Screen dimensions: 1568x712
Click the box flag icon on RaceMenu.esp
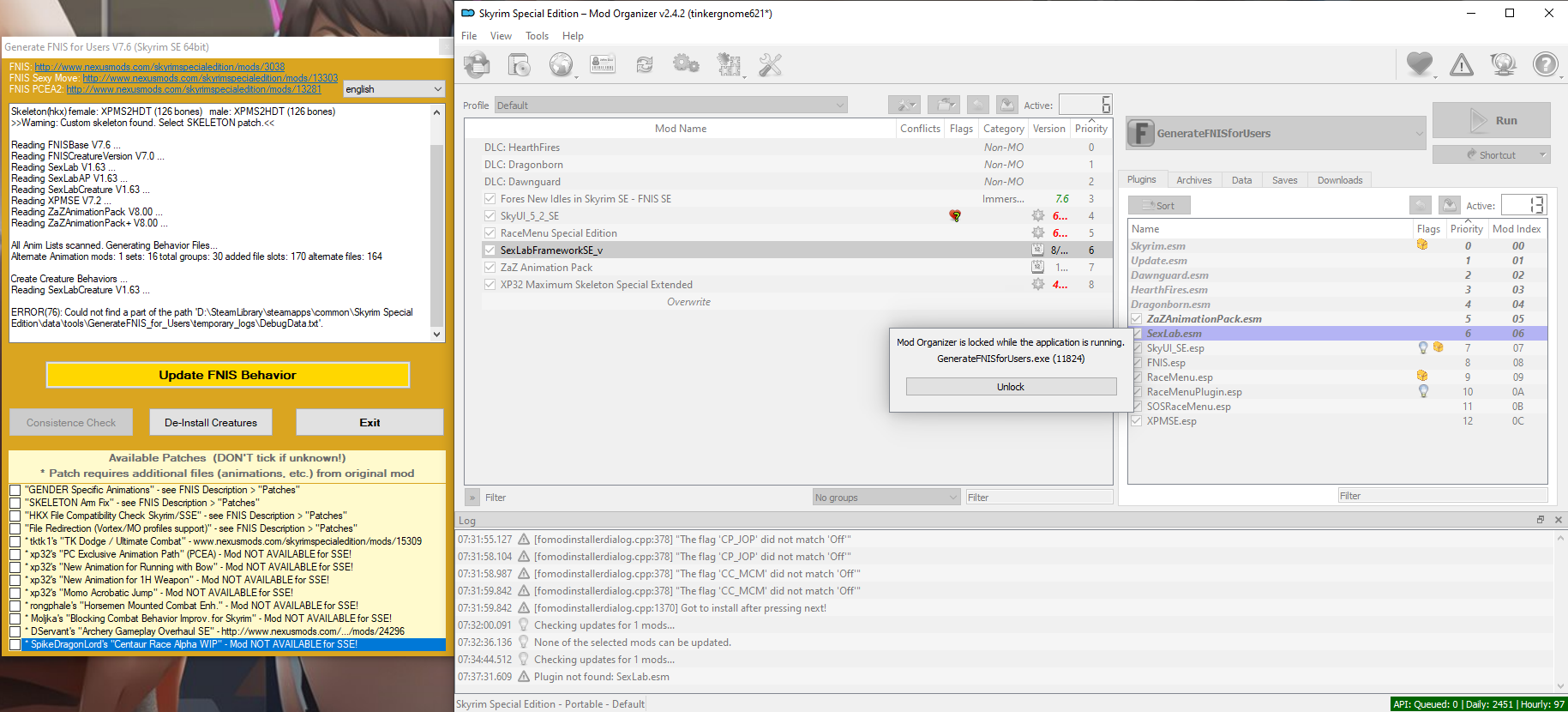(1422, 376)
